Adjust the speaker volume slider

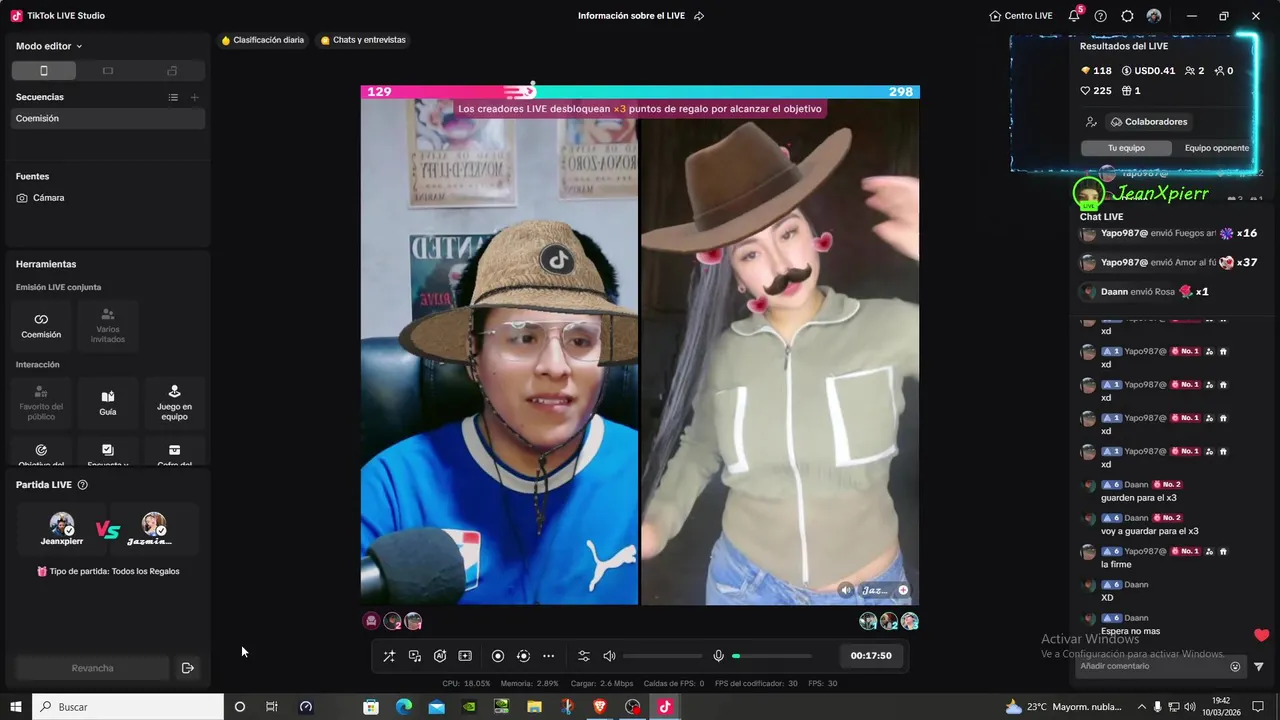pyautogui.click(x=662, y=656)
